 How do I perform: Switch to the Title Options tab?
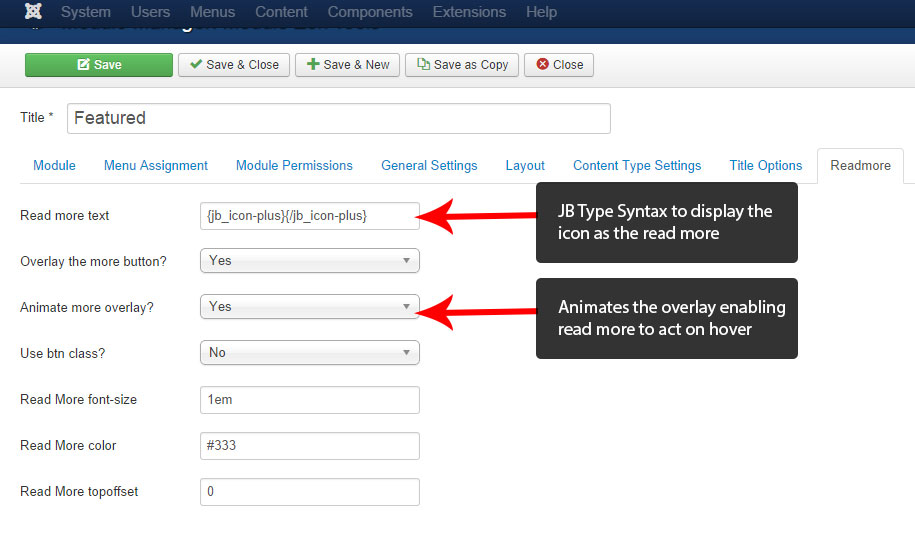[x=766, y=166]
